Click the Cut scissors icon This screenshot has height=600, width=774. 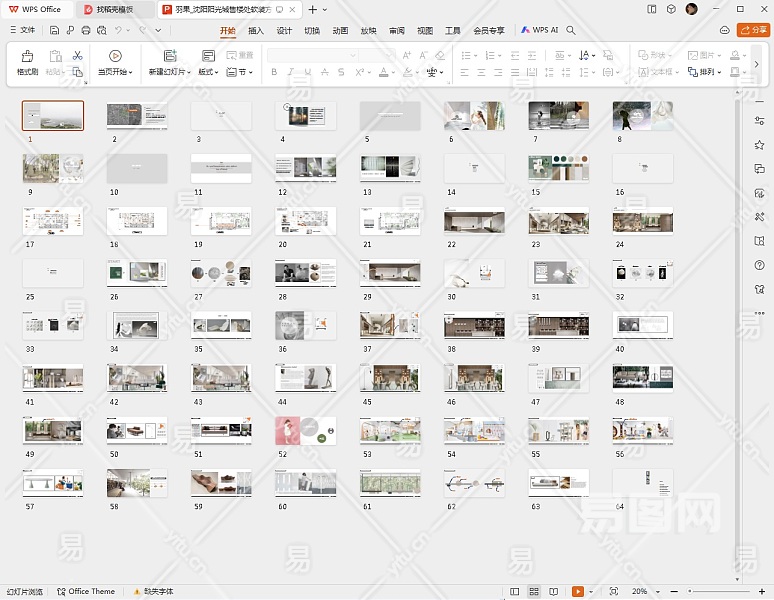77,55
